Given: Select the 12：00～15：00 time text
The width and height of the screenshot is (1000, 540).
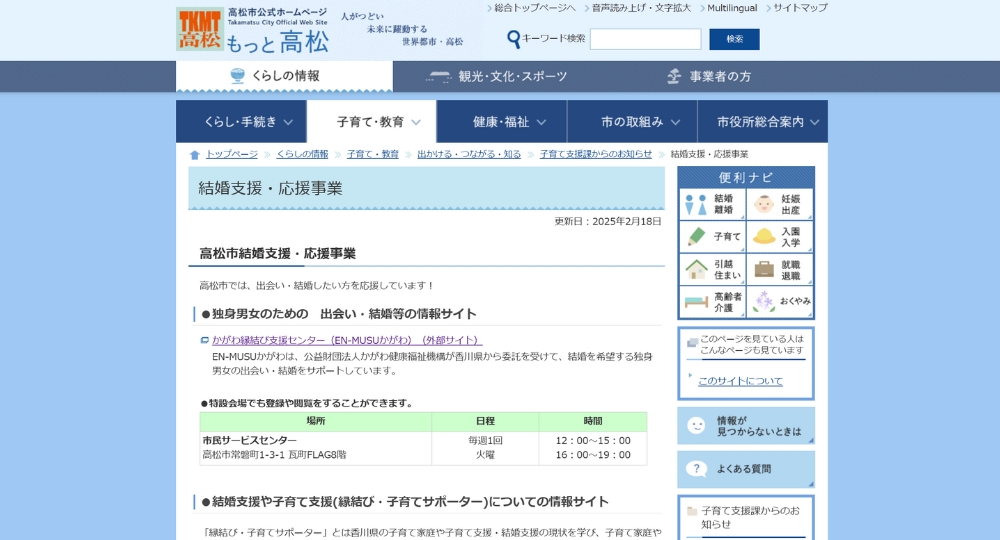Looking at the screenshot, I should tap(593, 441).
